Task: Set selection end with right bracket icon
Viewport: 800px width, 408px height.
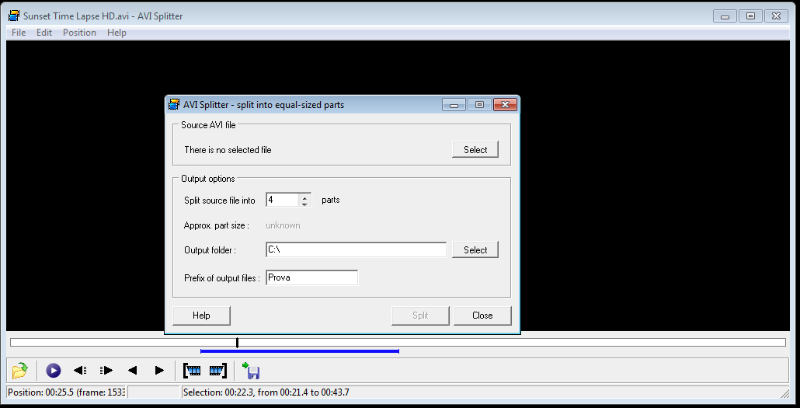Action: 217,370
